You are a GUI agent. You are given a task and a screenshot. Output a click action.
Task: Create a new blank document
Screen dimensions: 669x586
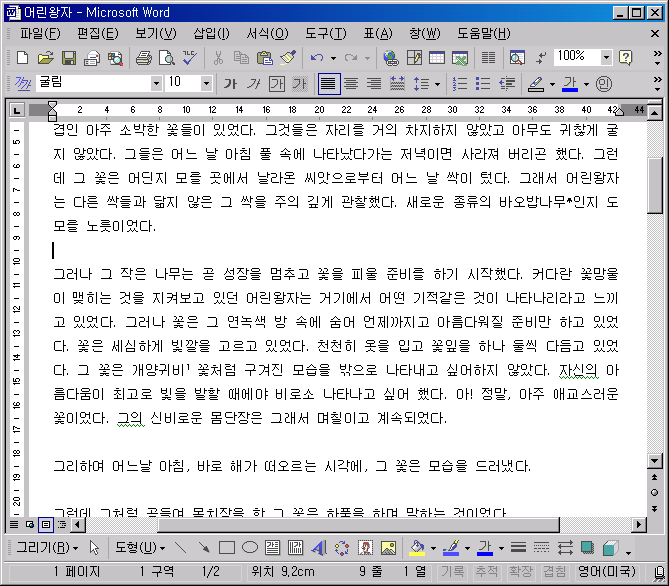coord(22,58)
